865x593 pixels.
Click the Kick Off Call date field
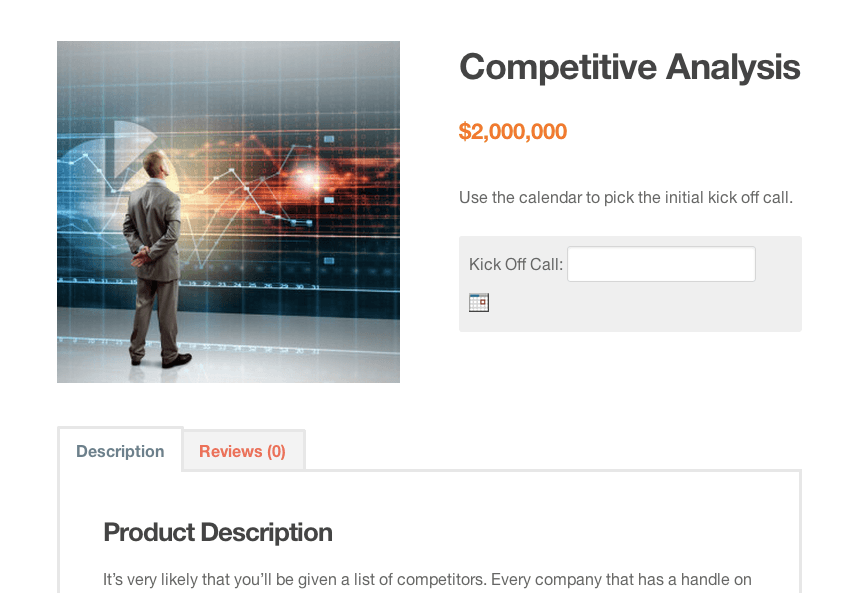coord(661,264)
